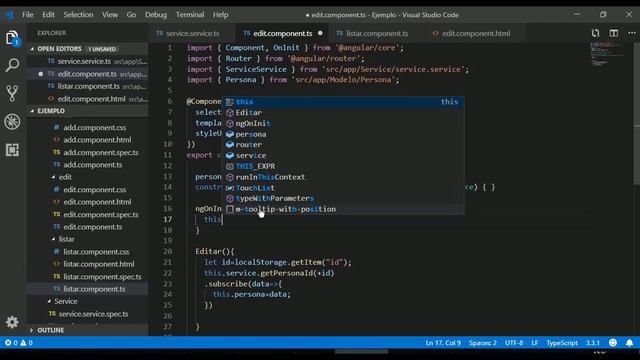640x360 pixels.
Task: Open the Source Control view
Action: point(12,93)
